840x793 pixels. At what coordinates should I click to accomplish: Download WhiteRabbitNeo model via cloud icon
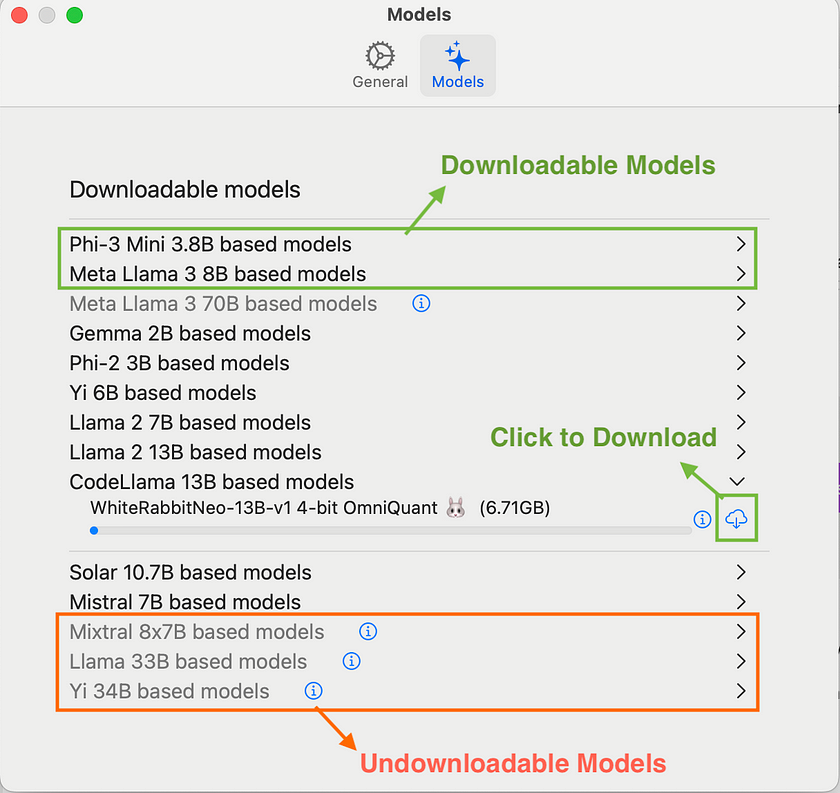(x=736, y=519)
